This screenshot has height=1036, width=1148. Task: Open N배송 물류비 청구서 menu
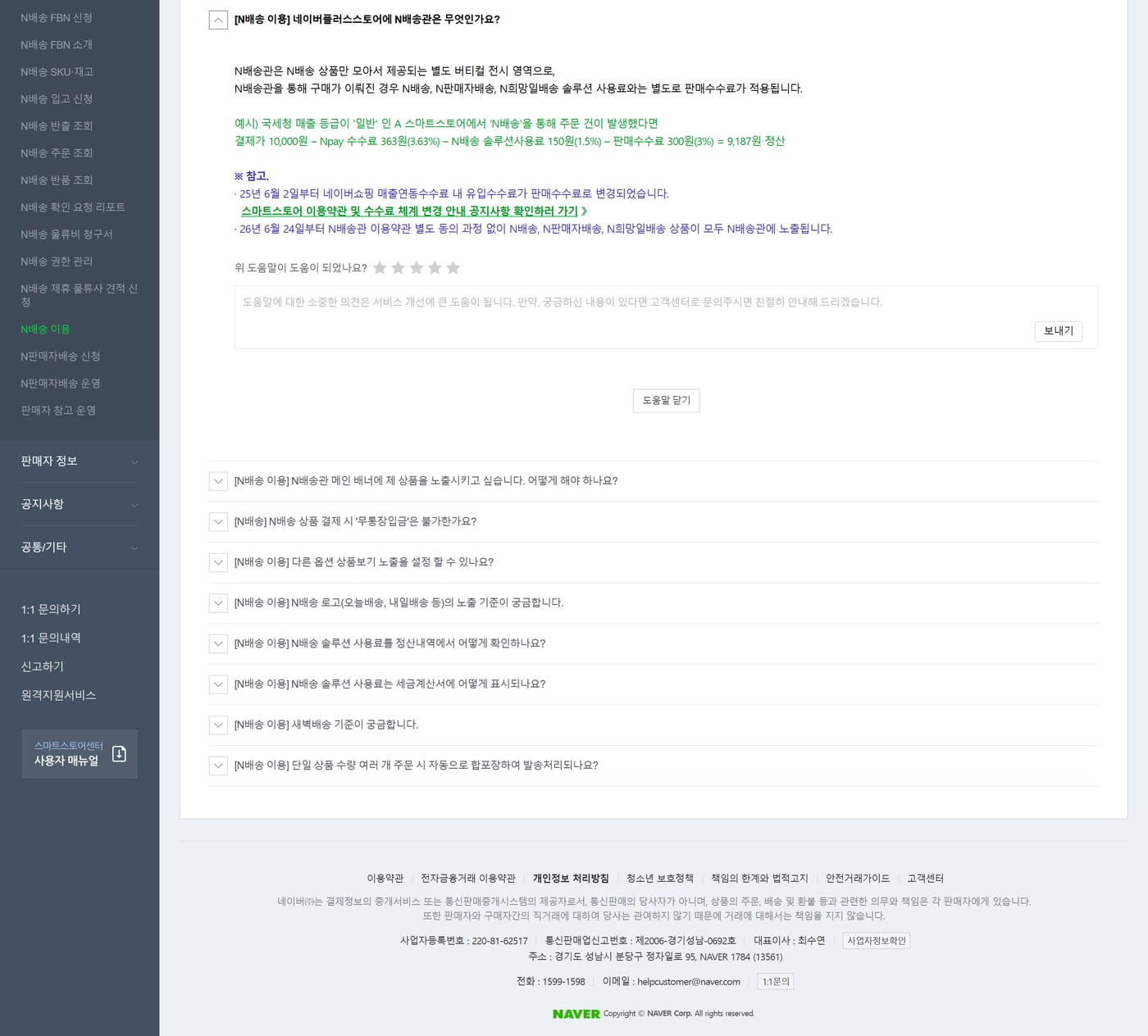(66, 234)
